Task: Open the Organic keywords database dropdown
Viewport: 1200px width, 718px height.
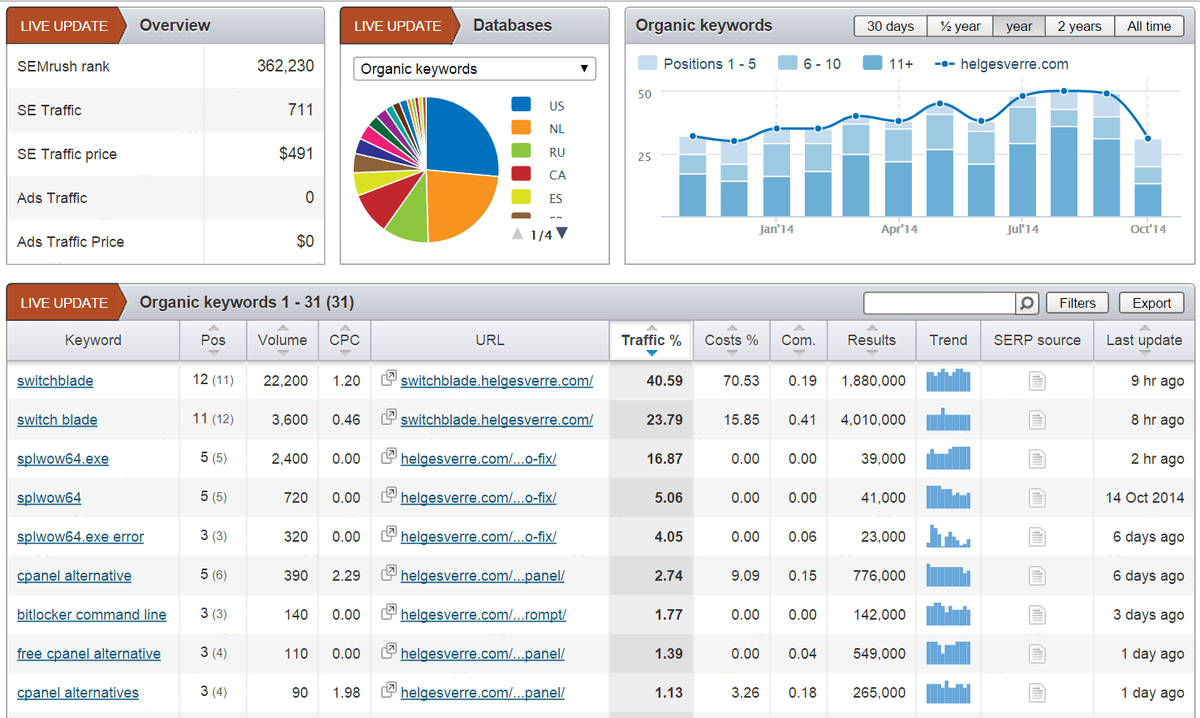Action: click(475, 69)
